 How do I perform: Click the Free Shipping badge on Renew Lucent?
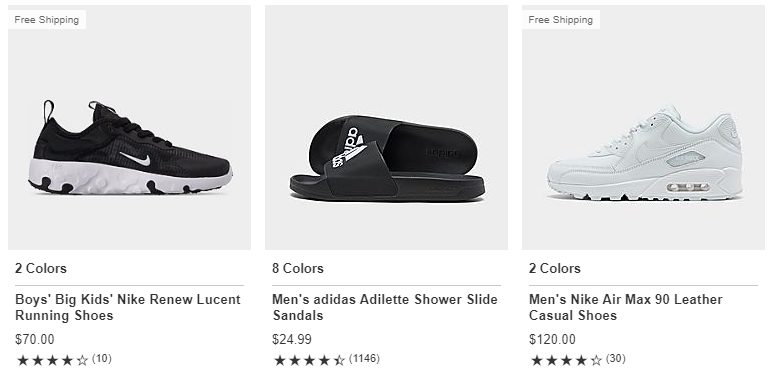click(x=47, y=20)
